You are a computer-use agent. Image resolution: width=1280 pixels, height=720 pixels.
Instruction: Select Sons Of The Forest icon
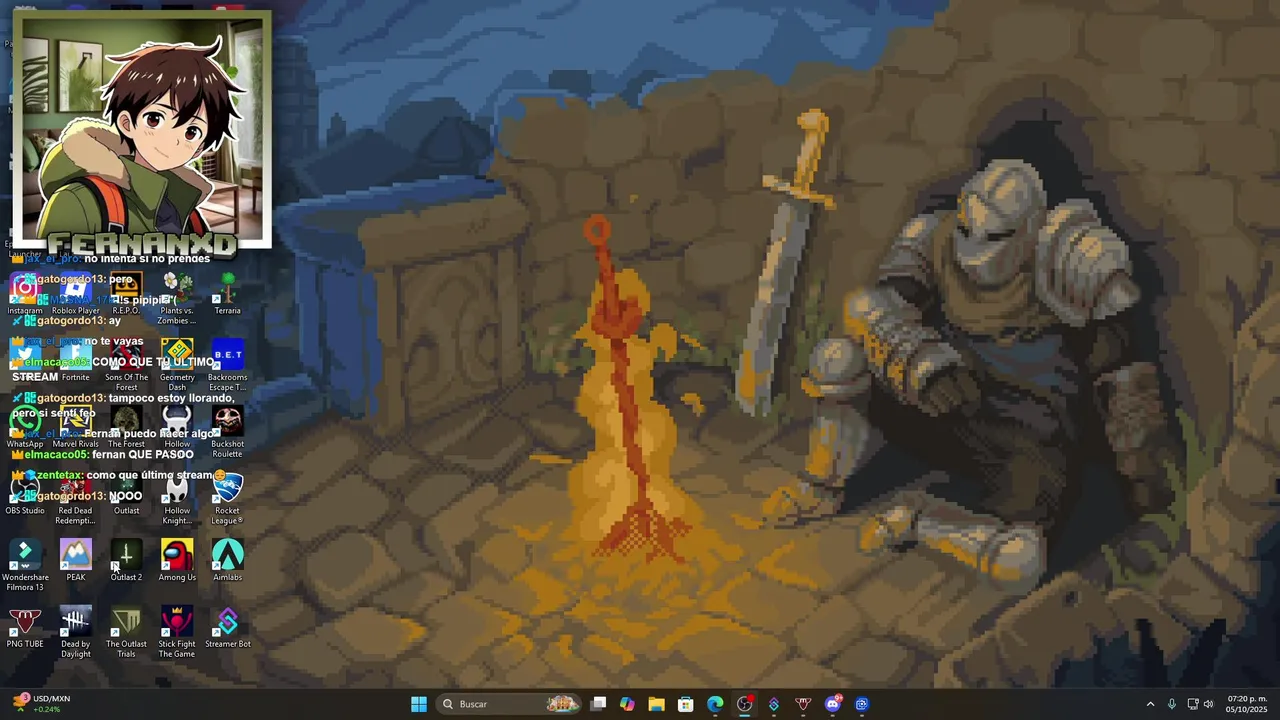point(126,366)
